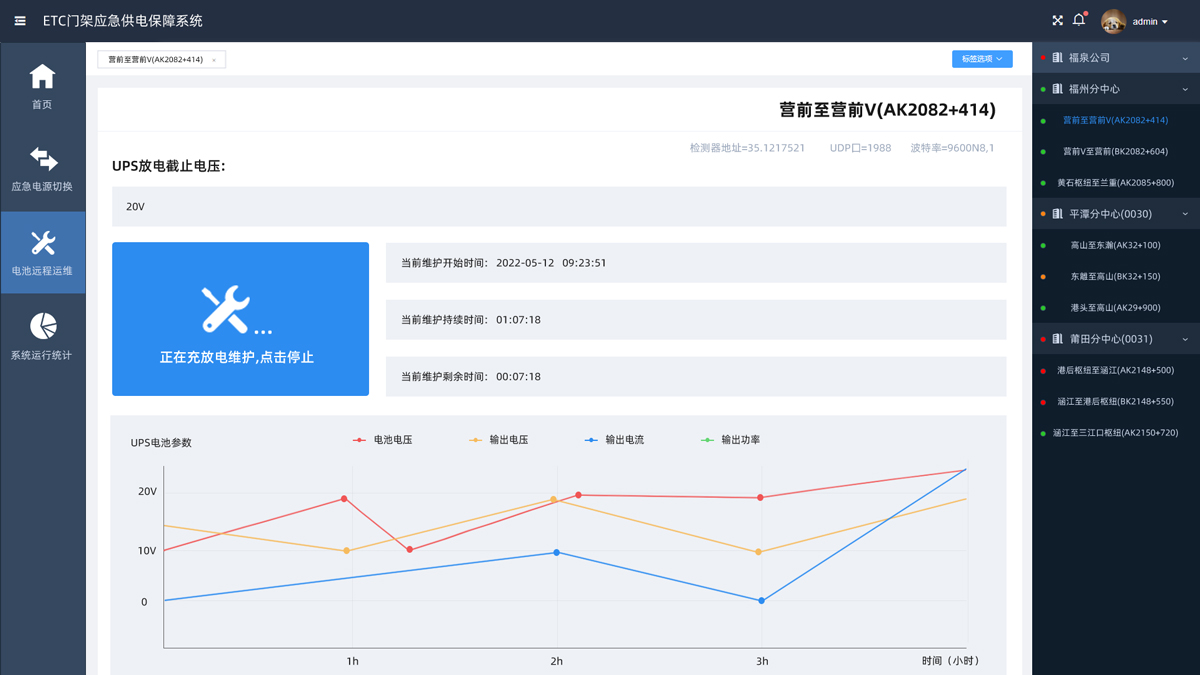Select 营前V至营前(BK2082+604) in the tree
1200x675 pixels.
pos(1115,152)
